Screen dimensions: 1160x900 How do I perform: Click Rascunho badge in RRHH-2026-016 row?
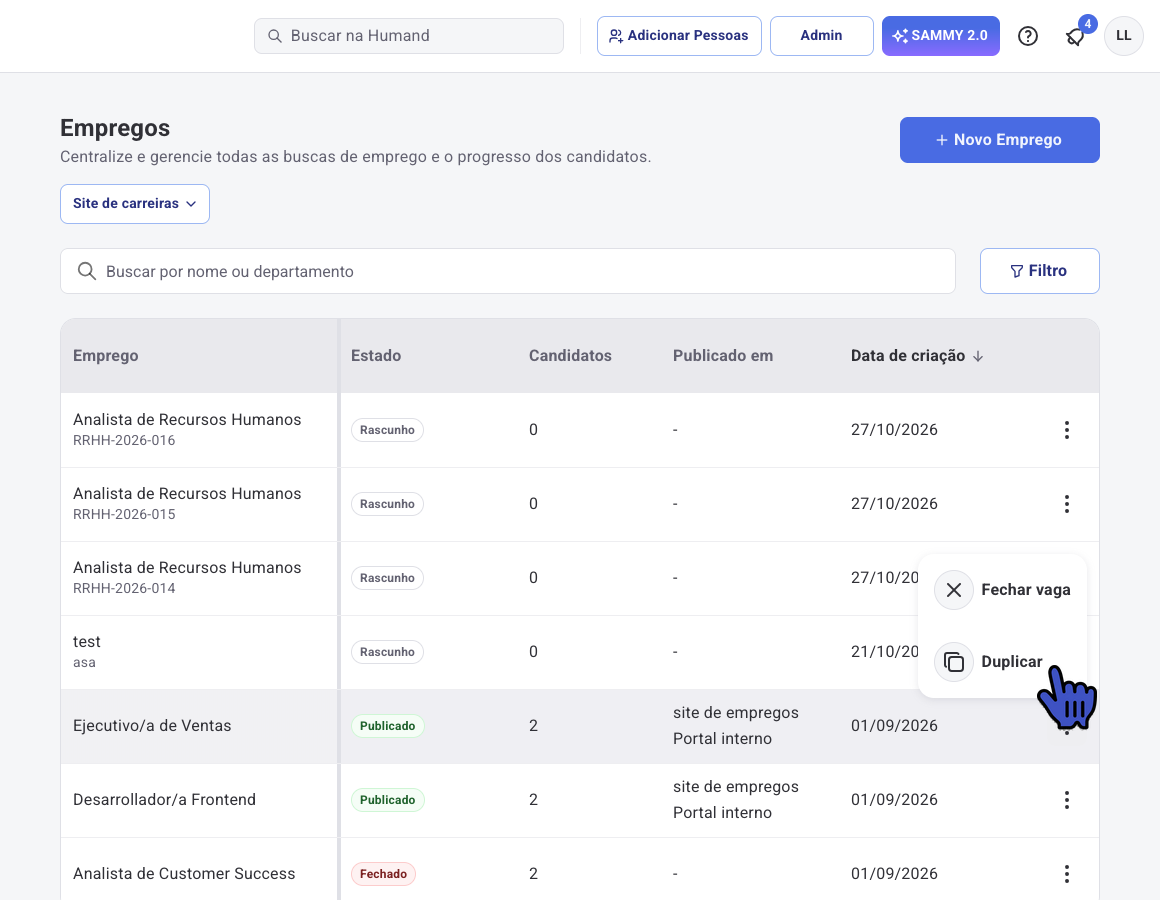(387, 430)
